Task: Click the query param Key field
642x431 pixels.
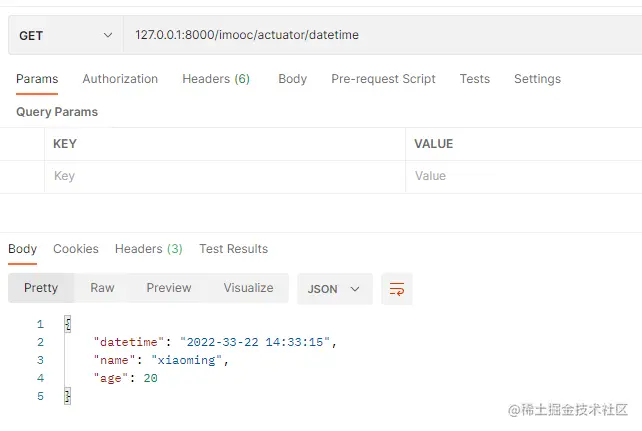Action: click(225, 176)
